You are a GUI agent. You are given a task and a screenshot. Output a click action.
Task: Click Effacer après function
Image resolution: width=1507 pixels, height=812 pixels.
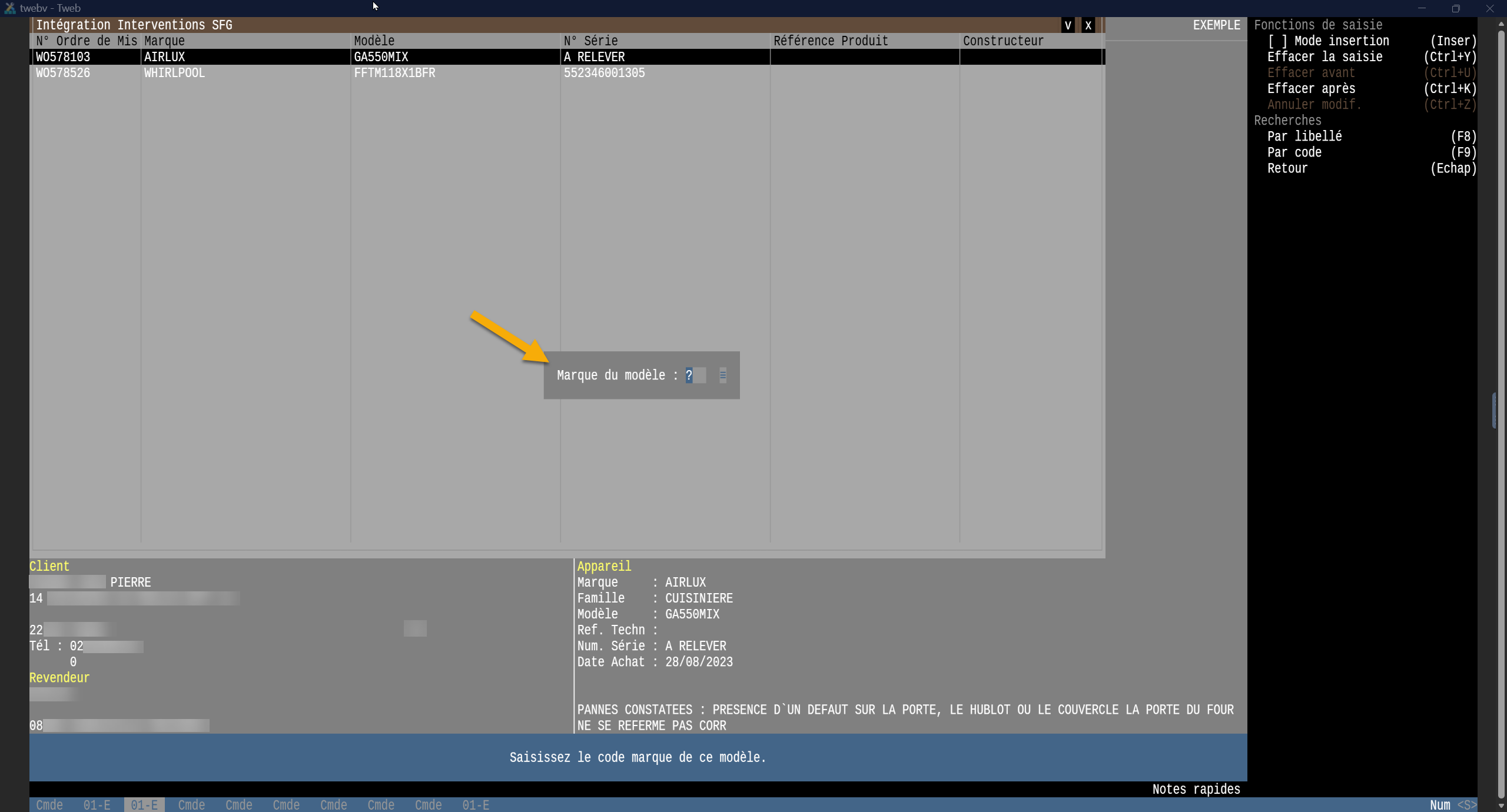pyautogui.click(x=1311, y=89)
